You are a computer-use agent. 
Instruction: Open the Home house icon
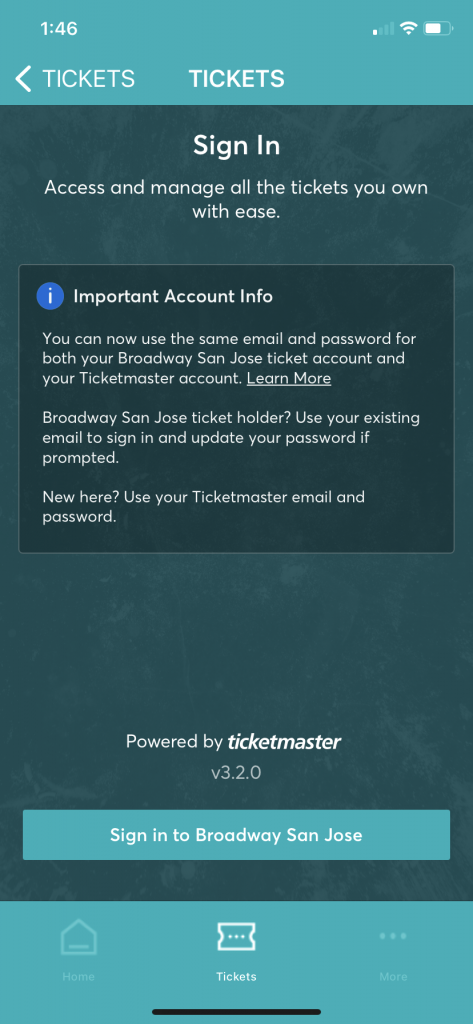(x=78, y=938)
